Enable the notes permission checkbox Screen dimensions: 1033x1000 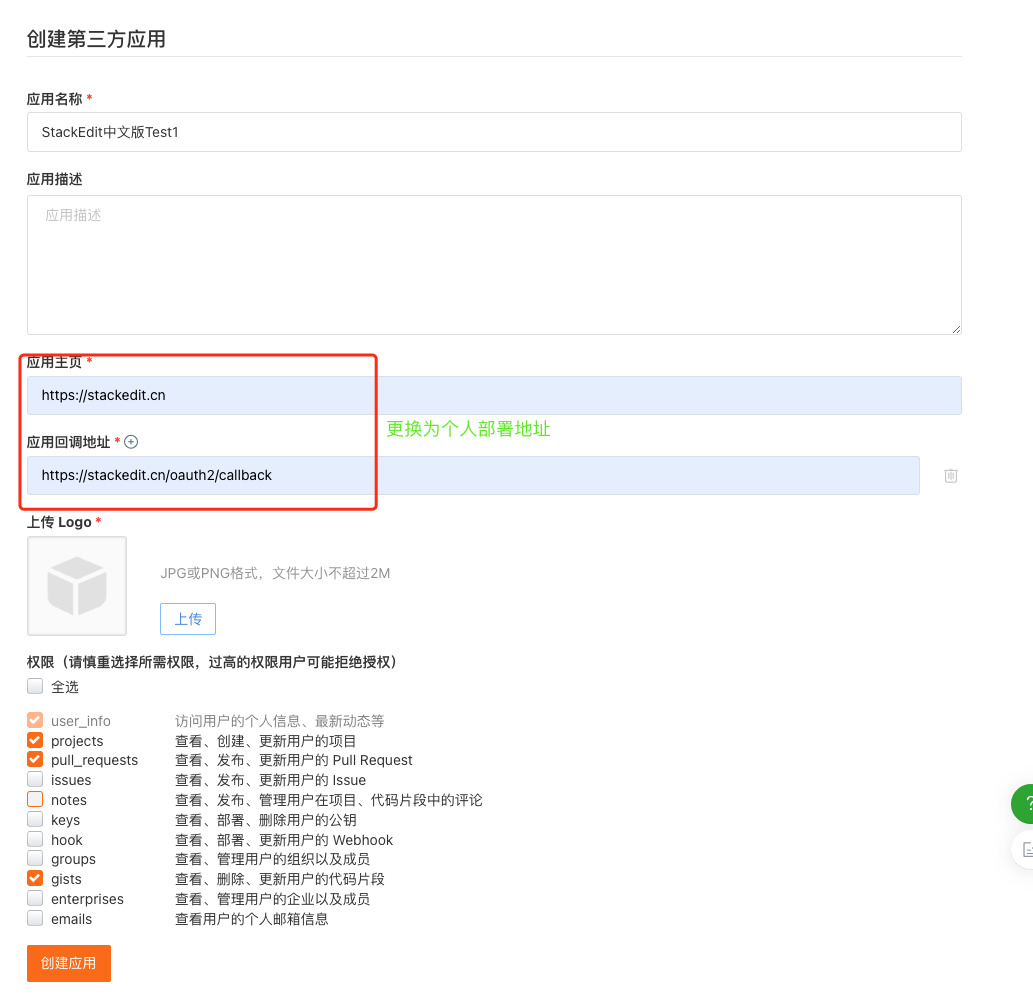click(35, 799)
